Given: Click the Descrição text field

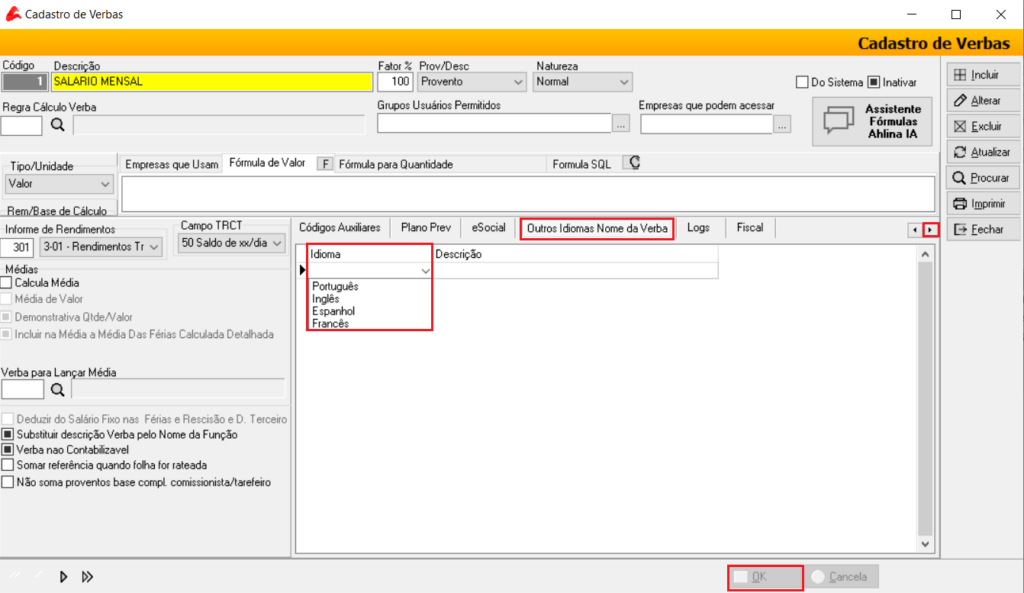Looking at the screenshot, I should click(x=212, y=81).
